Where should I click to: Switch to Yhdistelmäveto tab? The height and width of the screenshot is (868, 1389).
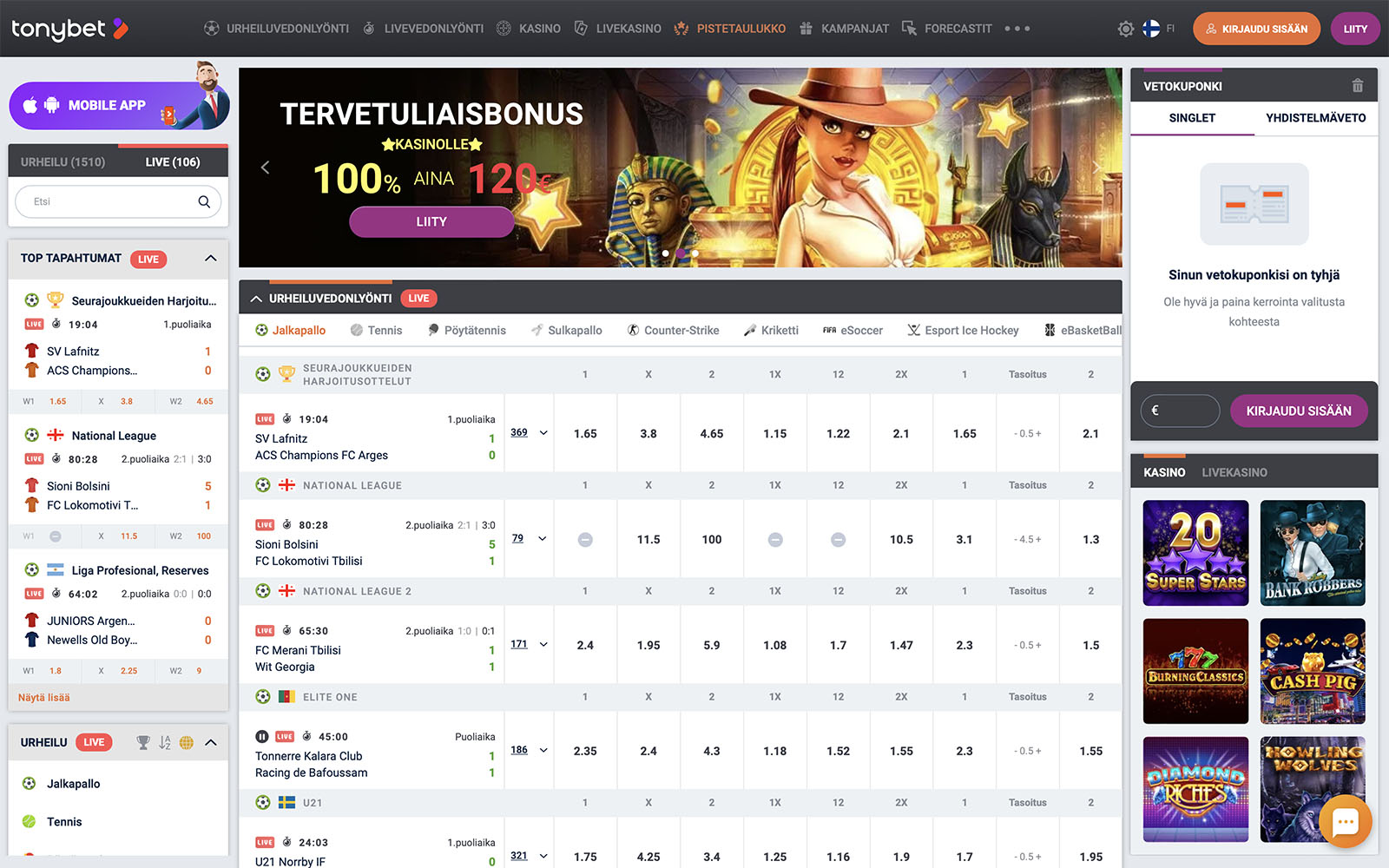click(1315, 118)
